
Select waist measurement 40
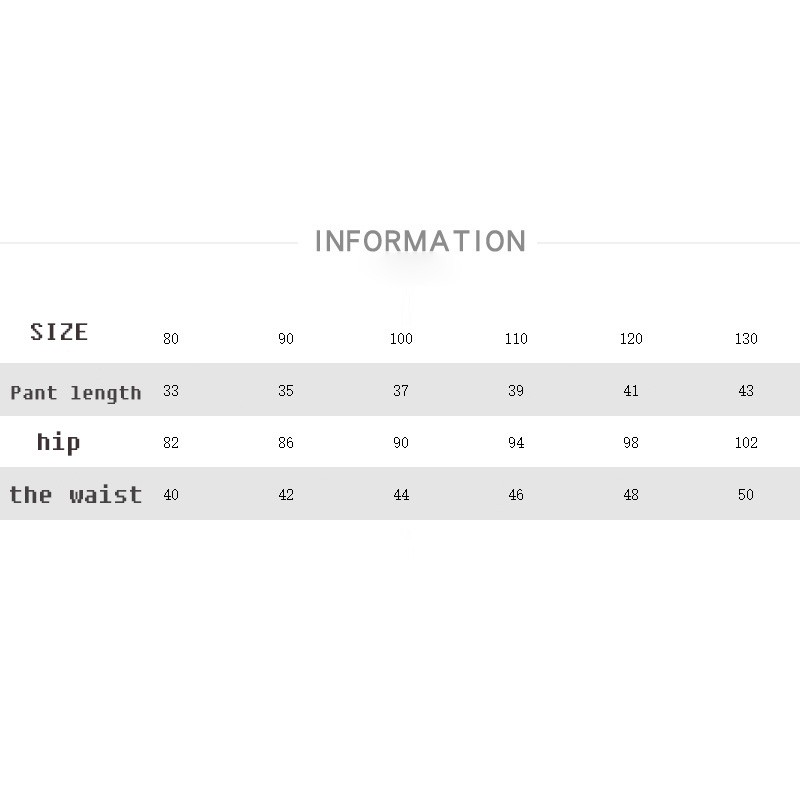171,495
